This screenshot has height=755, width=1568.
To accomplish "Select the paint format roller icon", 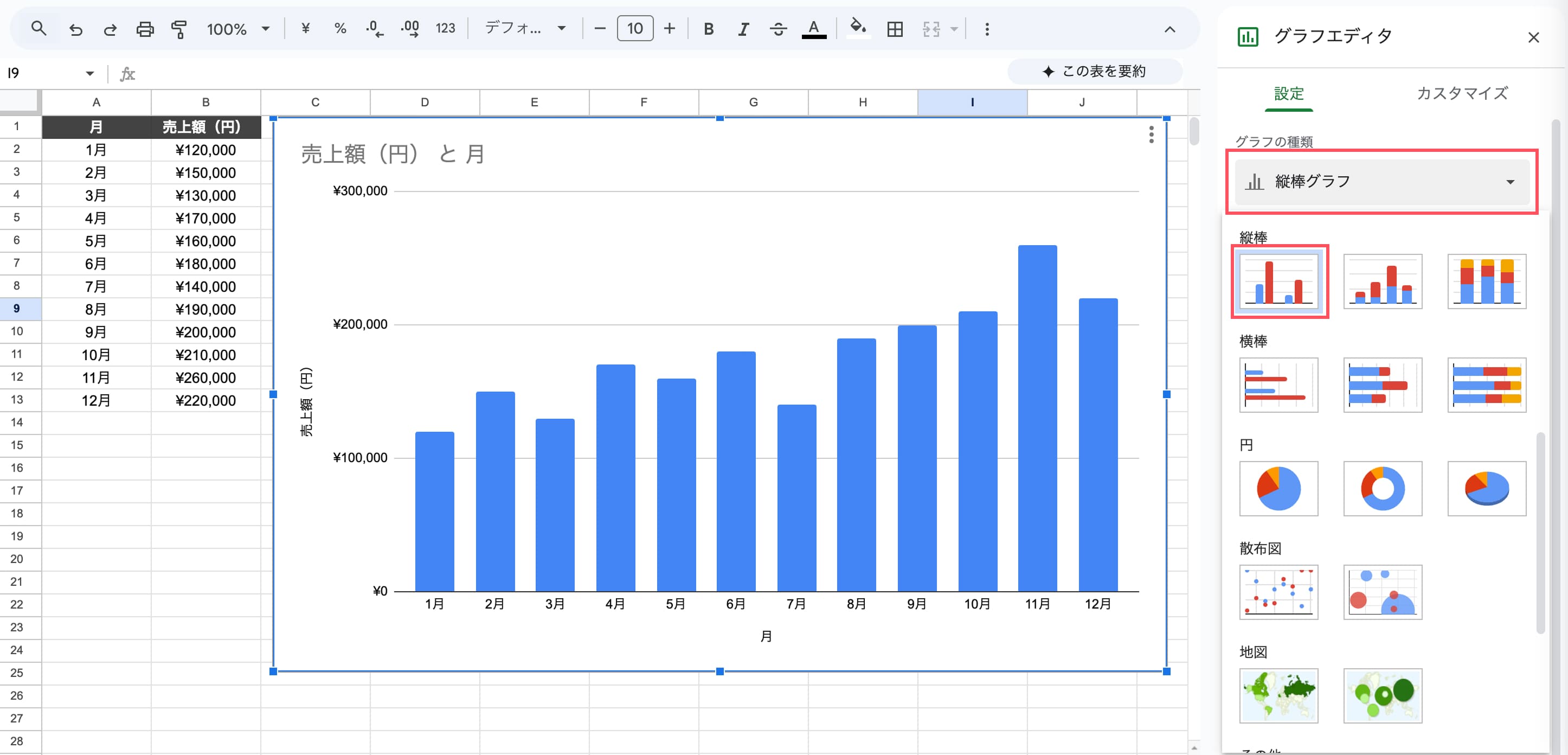I will click(179, 29).
